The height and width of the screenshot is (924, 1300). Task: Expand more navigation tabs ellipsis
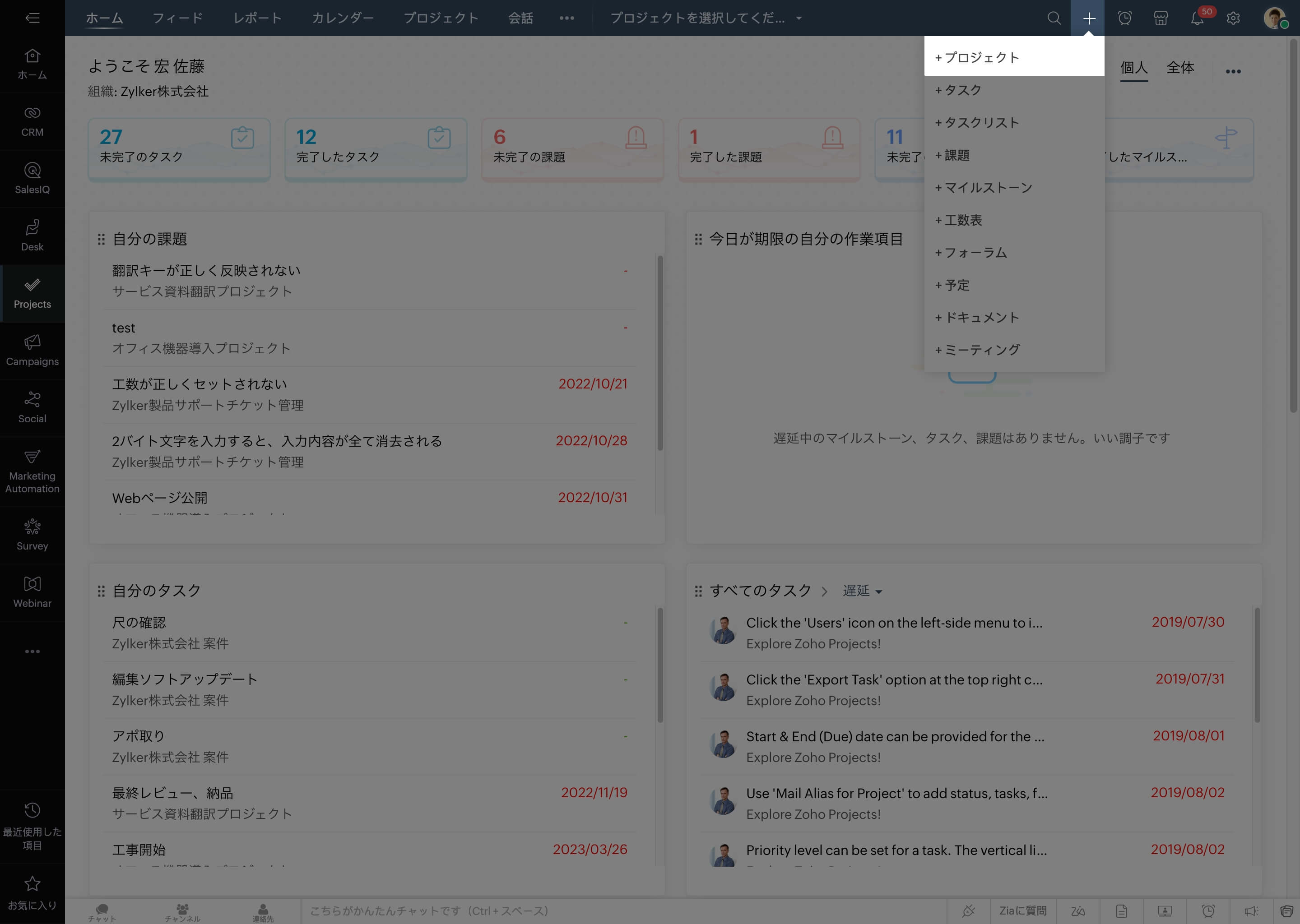(566, 18)
